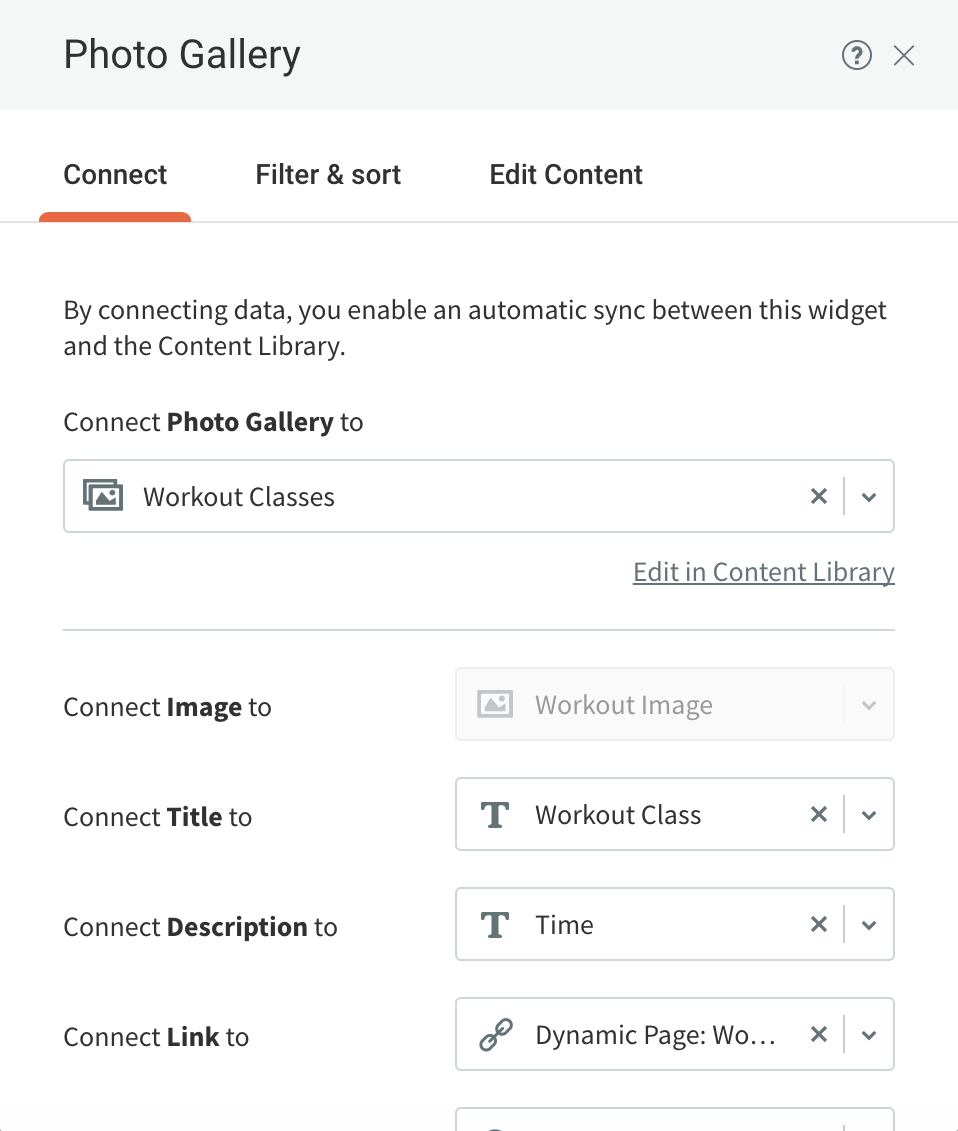This screenshot has width=958, height=1131.
Task: Click the gallery icon beside Workout Classes
Action: point(103,496)
